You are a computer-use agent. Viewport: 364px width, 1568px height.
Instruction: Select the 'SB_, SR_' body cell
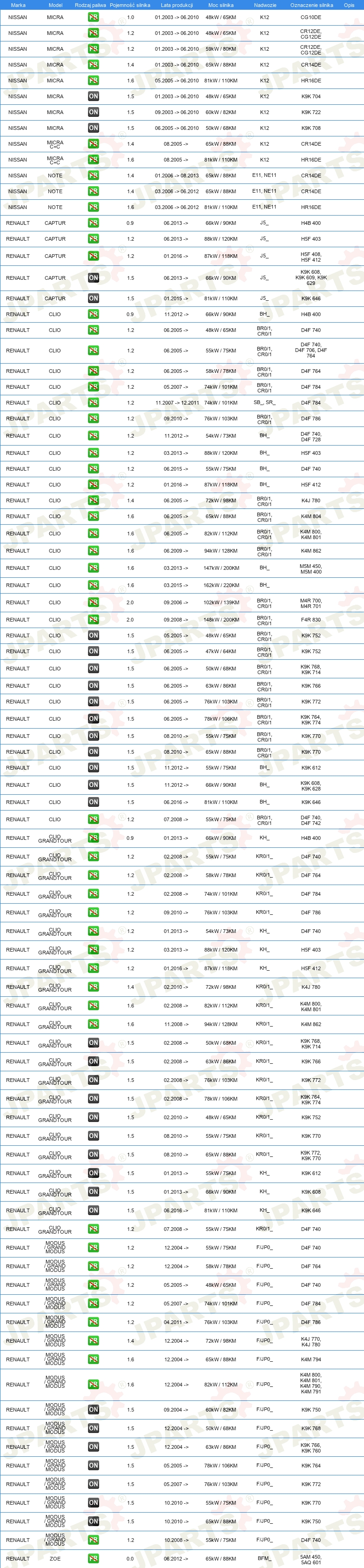point(264,402)
